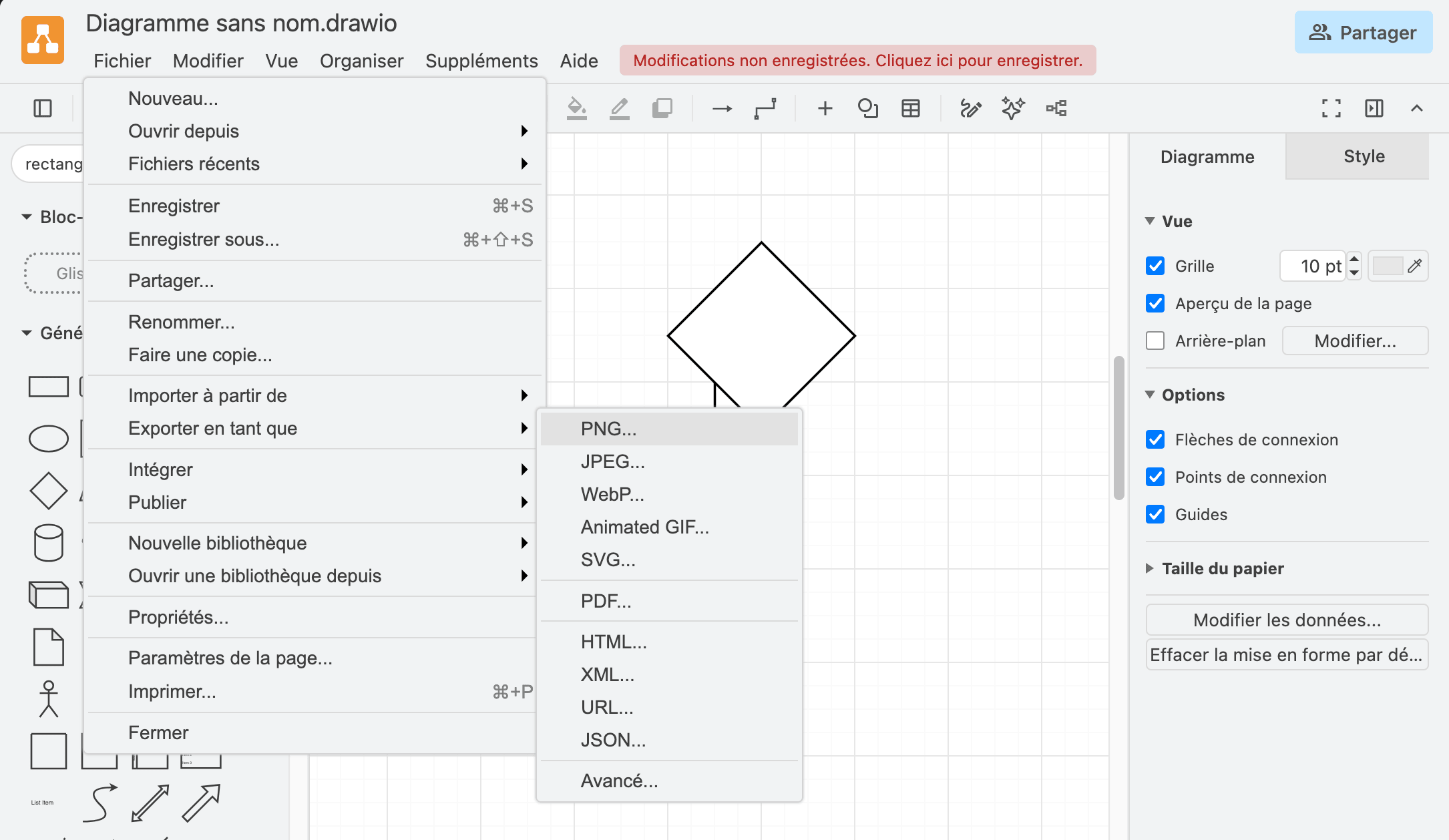This screenshot has height=840, width=1449.
Task: Choose the waypoints connector icon
Action: click(765, 108)
